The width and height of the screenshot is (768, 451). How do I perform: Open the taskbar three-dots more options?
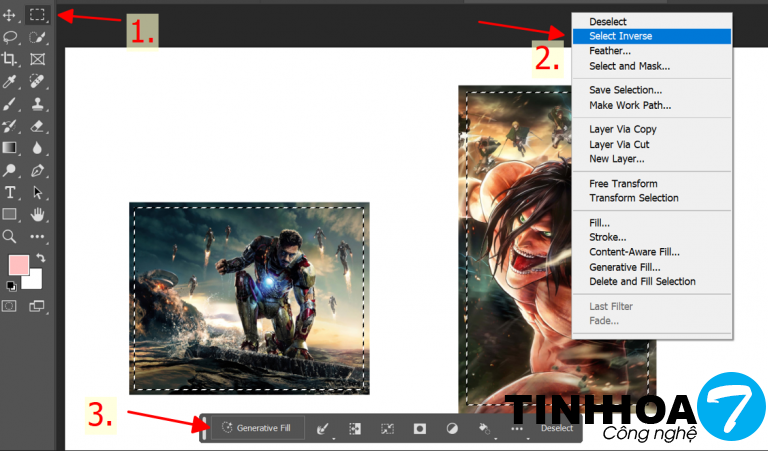click(517, 428)
